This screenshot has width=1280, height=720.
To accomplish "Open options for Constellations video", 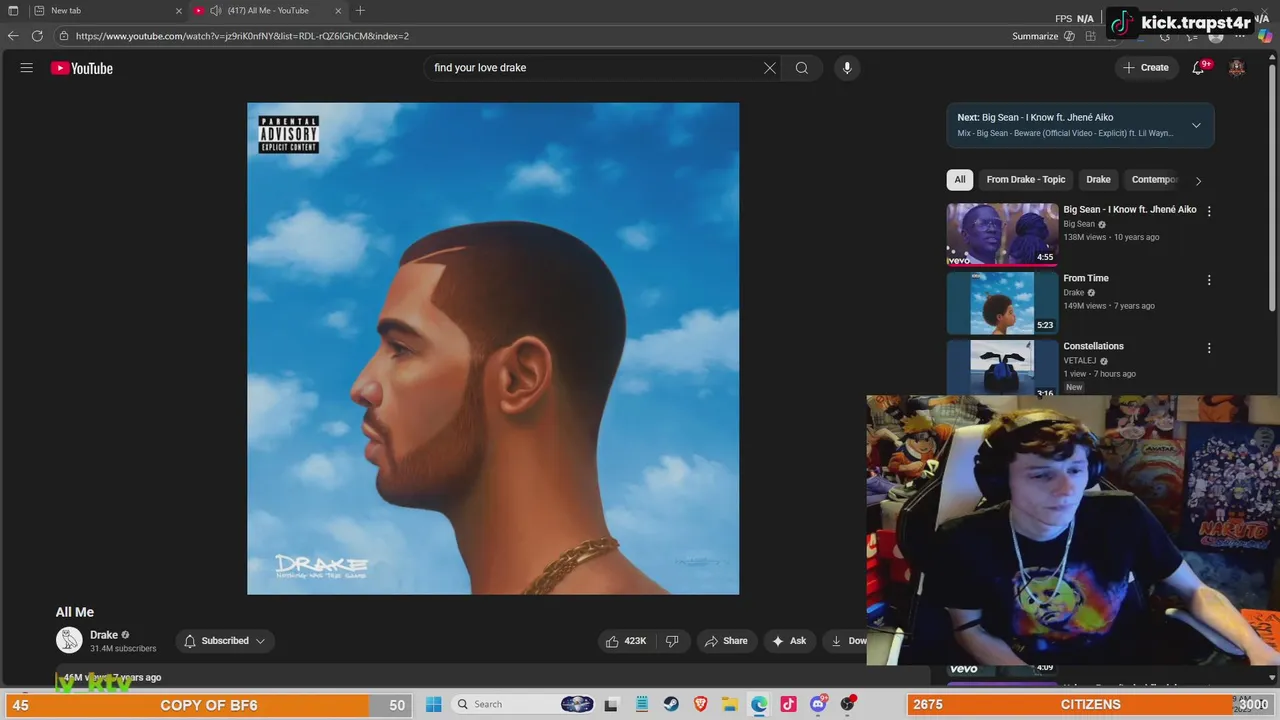I will coord(1209,348).
